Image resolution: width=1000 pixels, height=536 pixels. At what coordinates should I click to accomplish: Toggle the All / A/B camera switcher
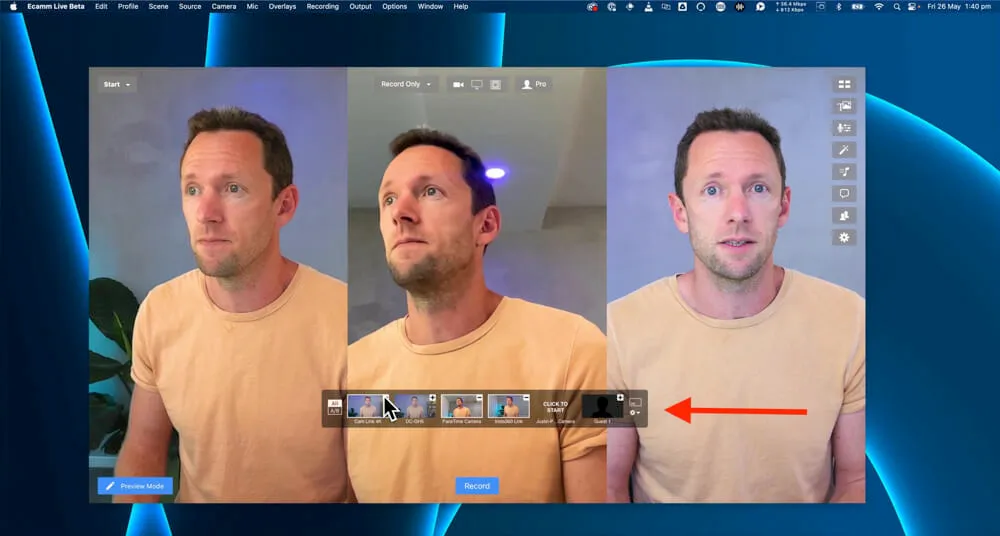point(335,407)
